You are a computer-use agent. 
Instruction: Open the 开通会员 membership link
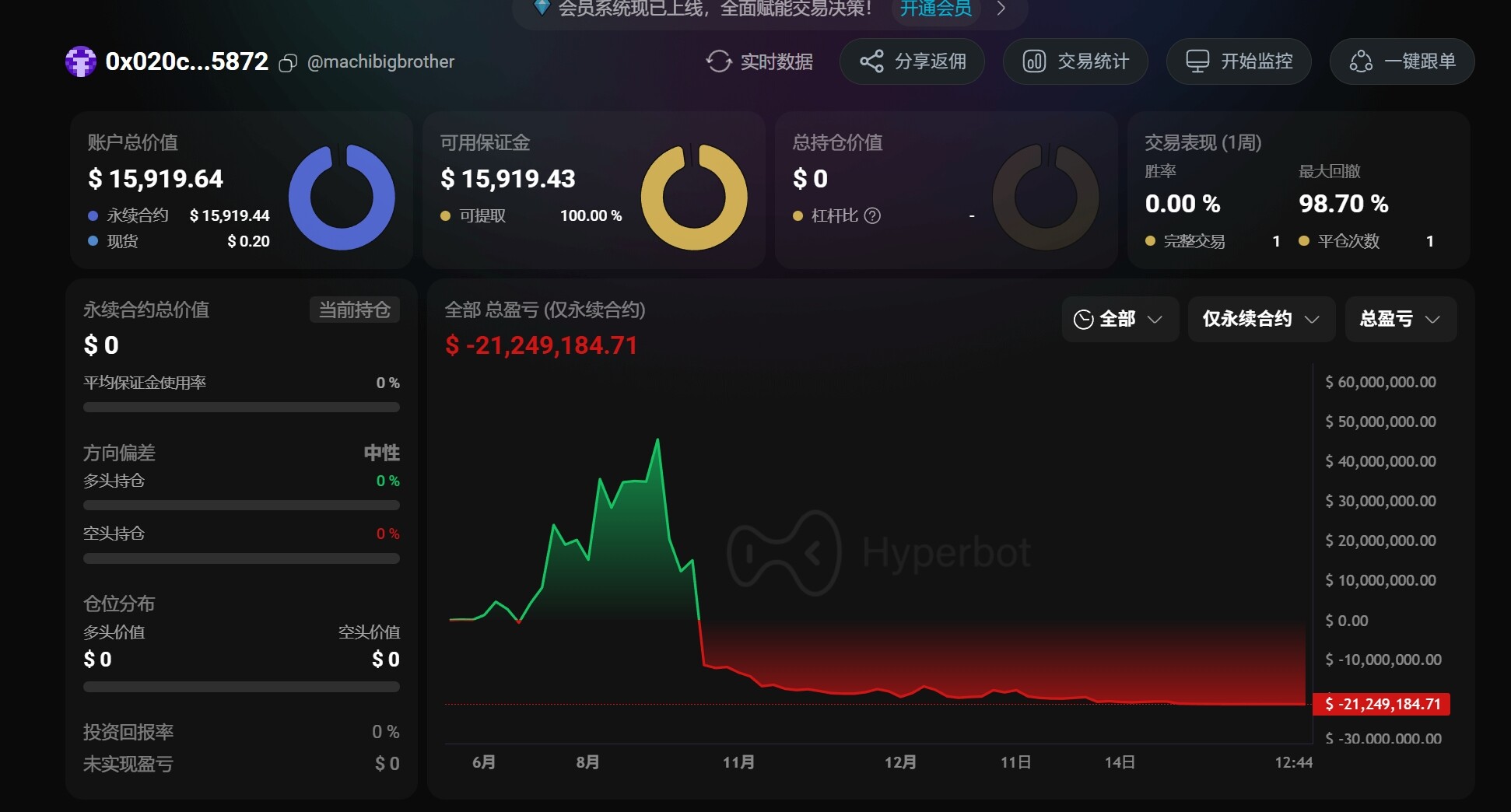[x=935, y=9]
